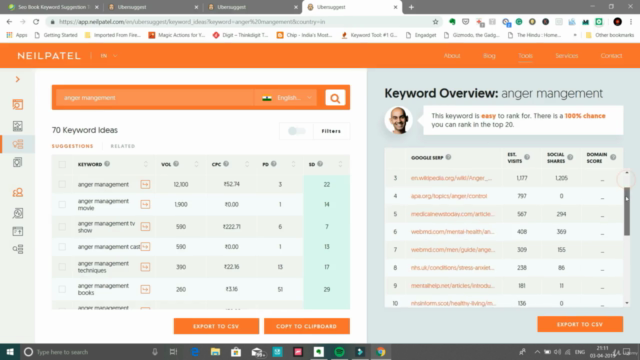Click Export to CSV under keyword overview
Image resolution: width=640 pixels, height=360 pixels.
coord(580,324)
